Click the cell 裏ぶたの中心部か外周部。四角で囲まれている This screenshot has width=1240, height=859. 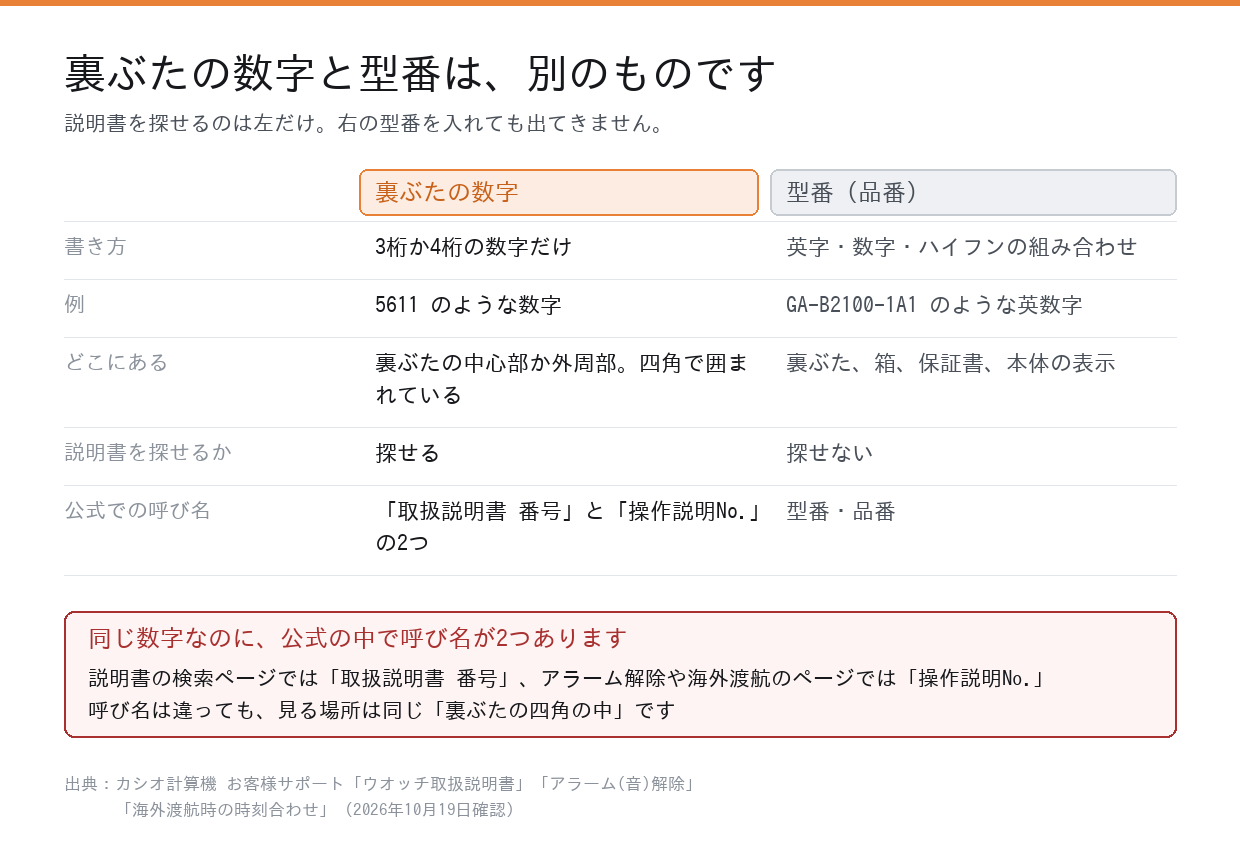[562, 379]
